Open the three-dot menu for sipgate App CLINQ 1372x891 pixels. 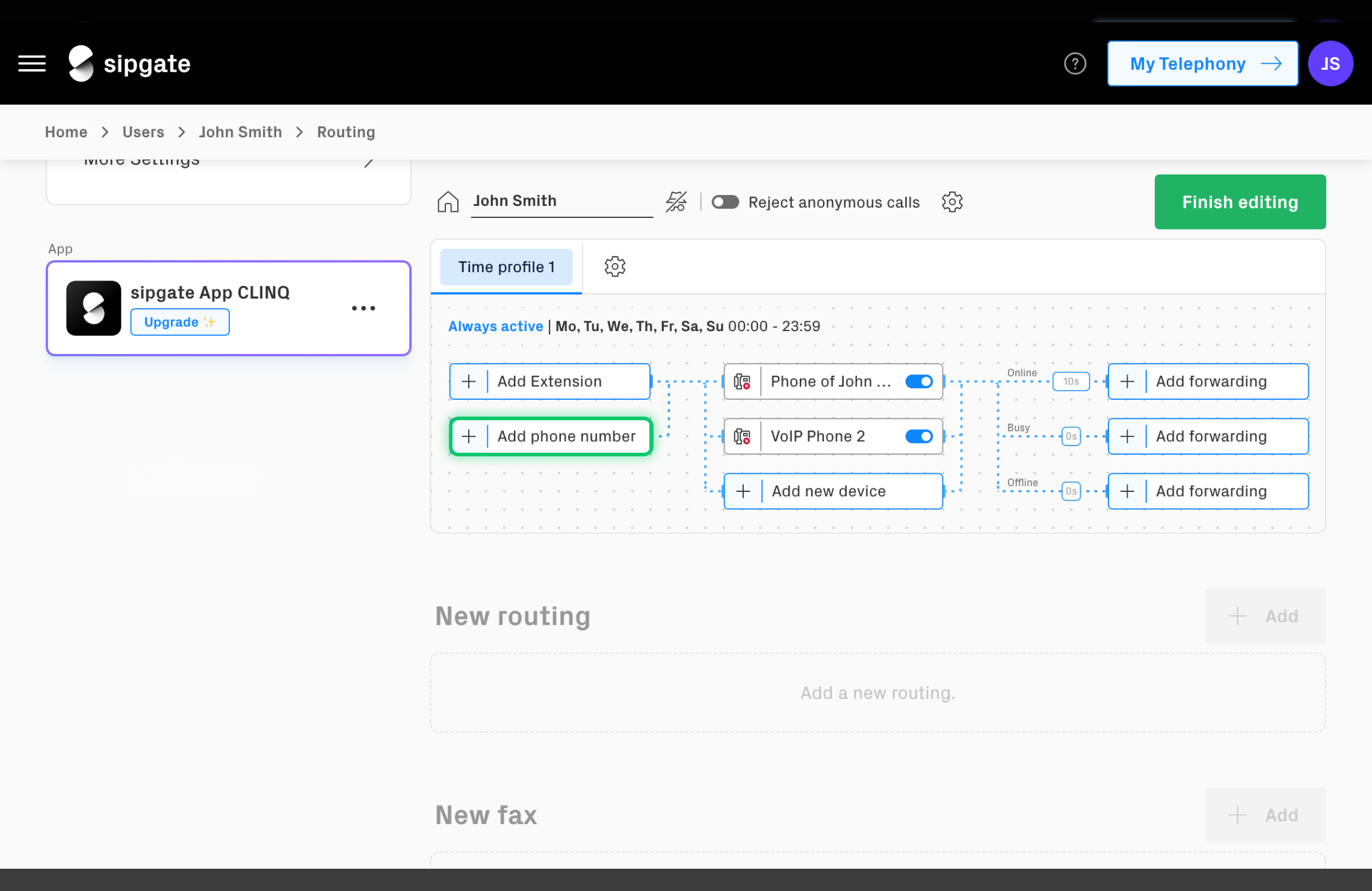tap(363, 308)
